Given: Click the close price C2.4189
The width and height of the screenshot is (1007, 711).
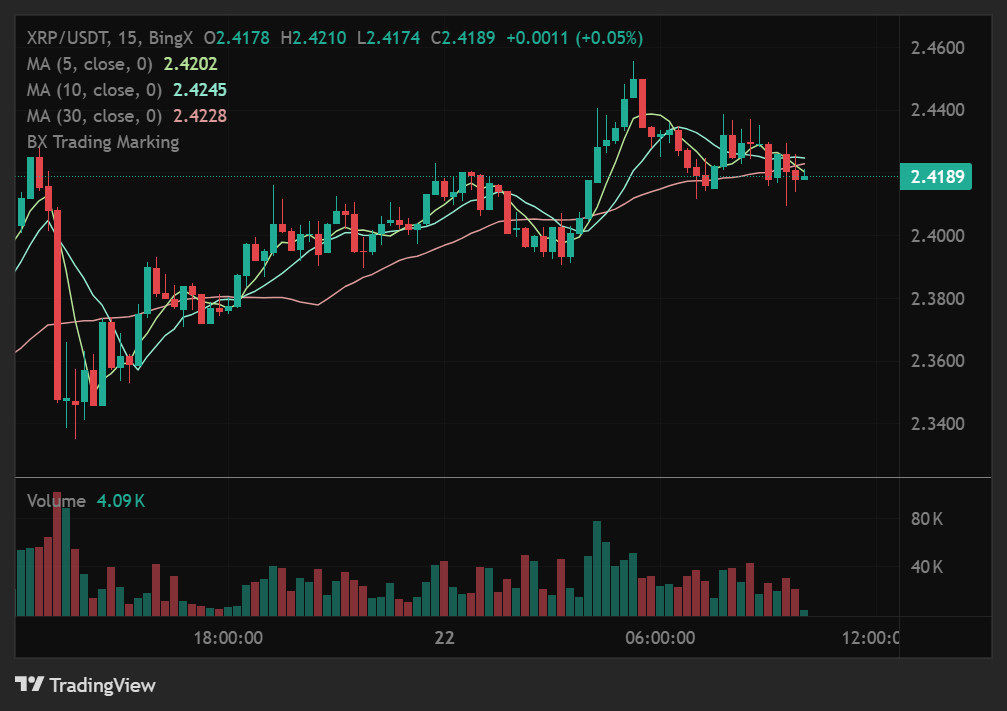Looking at the screenshot, I should point(463,38).
